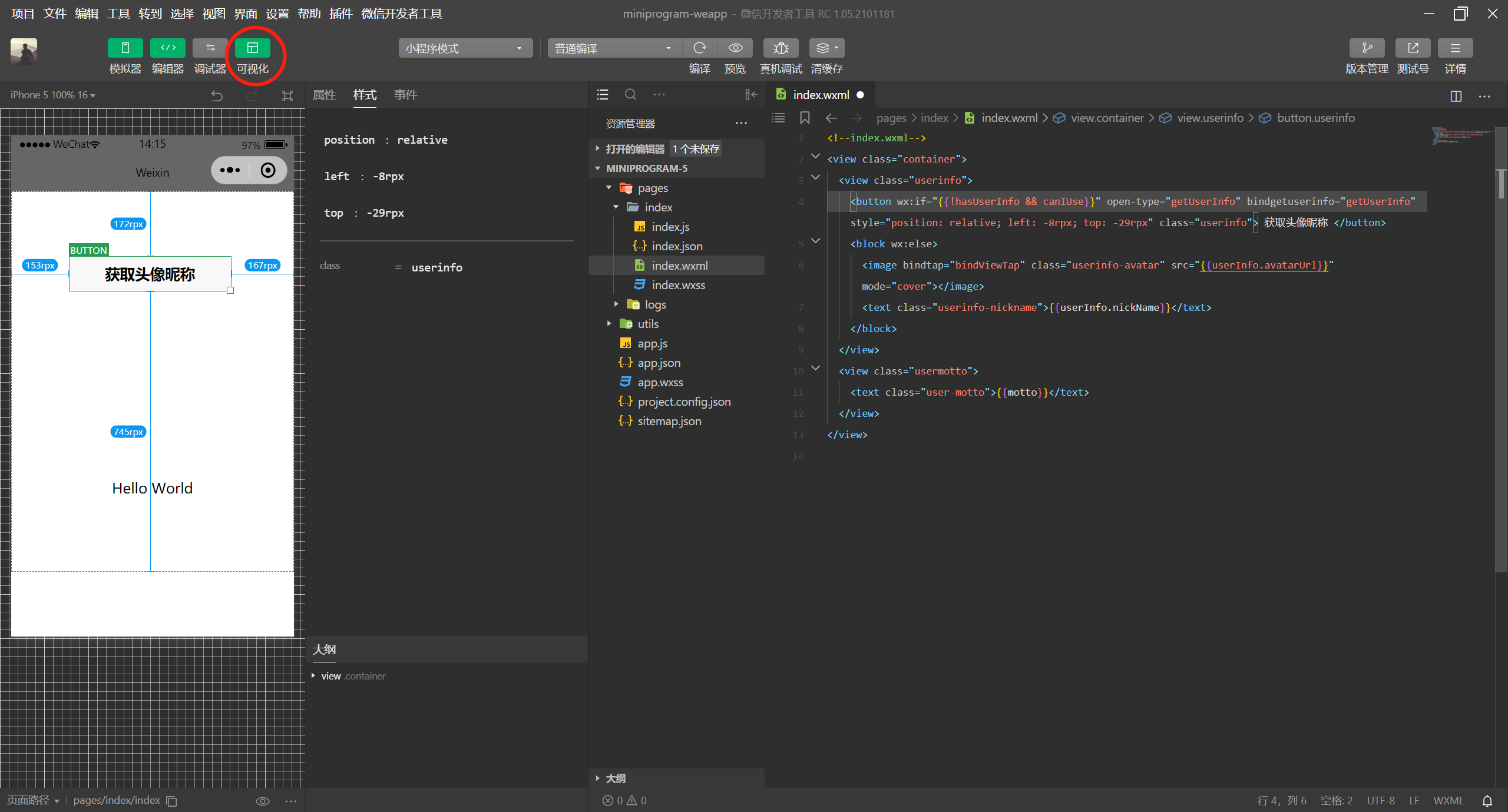Image resolution: width=1508 pixels, height=812 pixels.
Task: Click the undo arrow in simulator toolbar
Action: point(217,95)
